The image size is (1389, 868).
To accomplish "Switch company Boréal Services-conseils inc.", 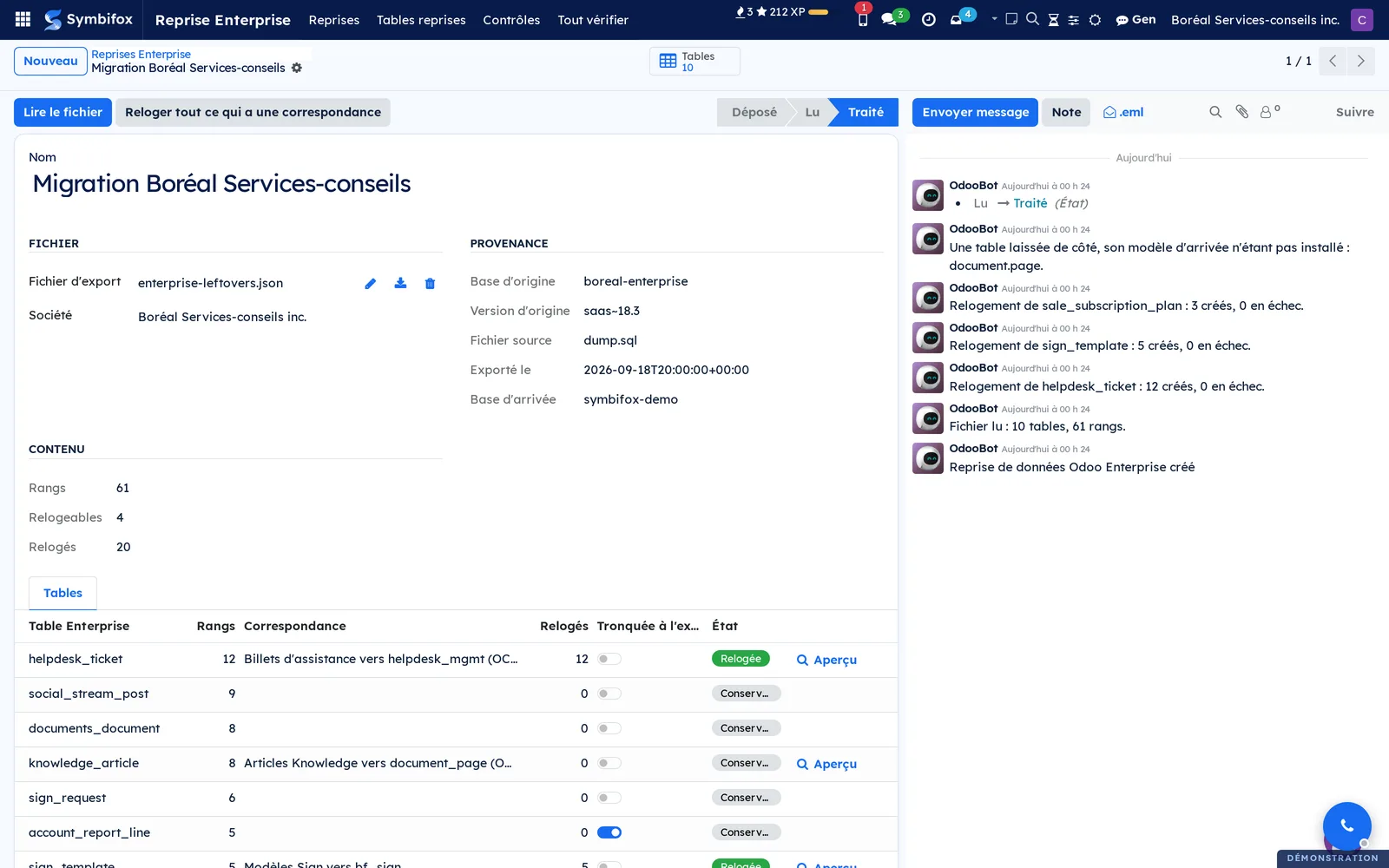I will pos(1255,19).
